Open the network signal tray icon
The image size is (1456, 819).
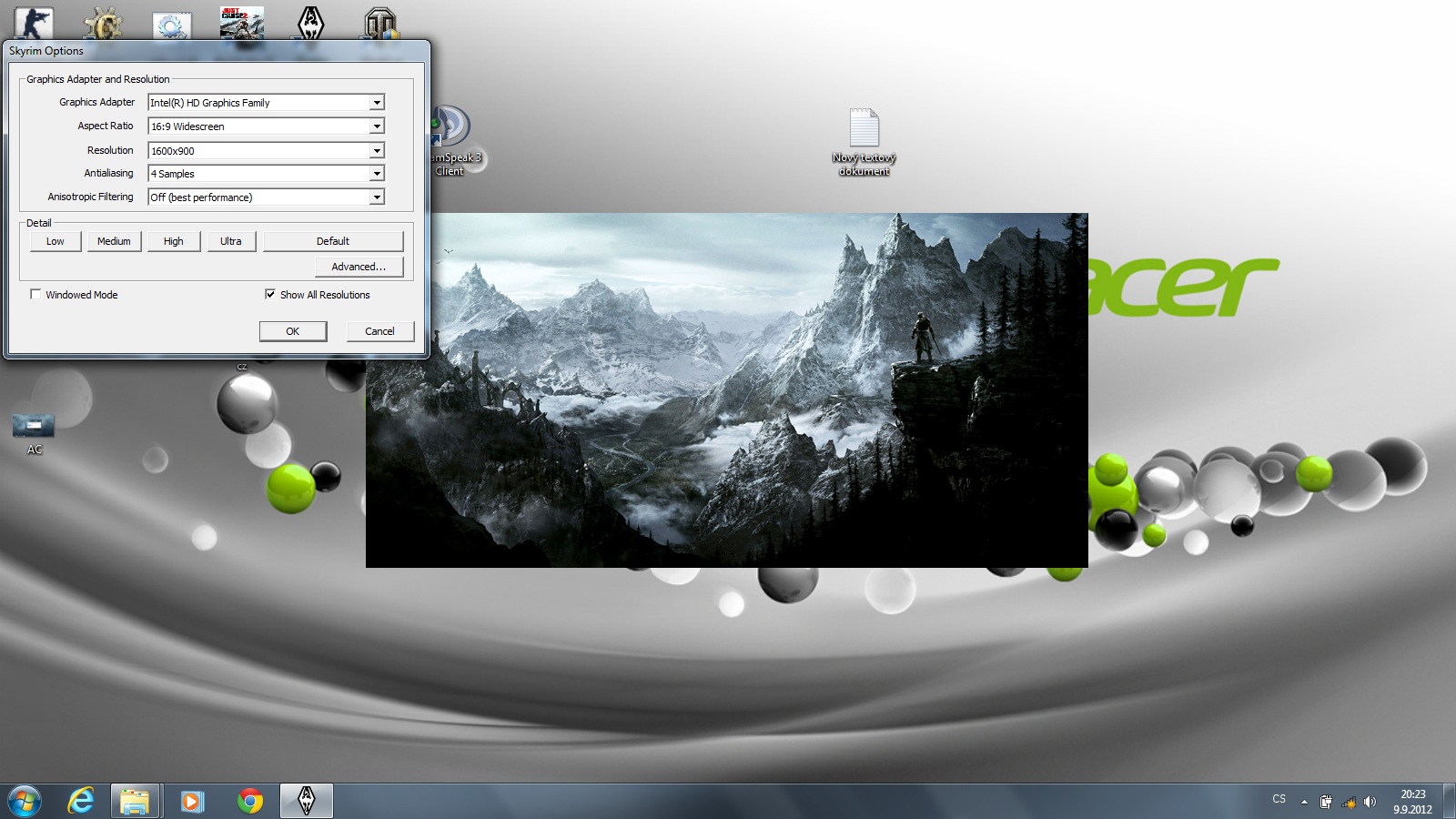tap(1349, 802)
